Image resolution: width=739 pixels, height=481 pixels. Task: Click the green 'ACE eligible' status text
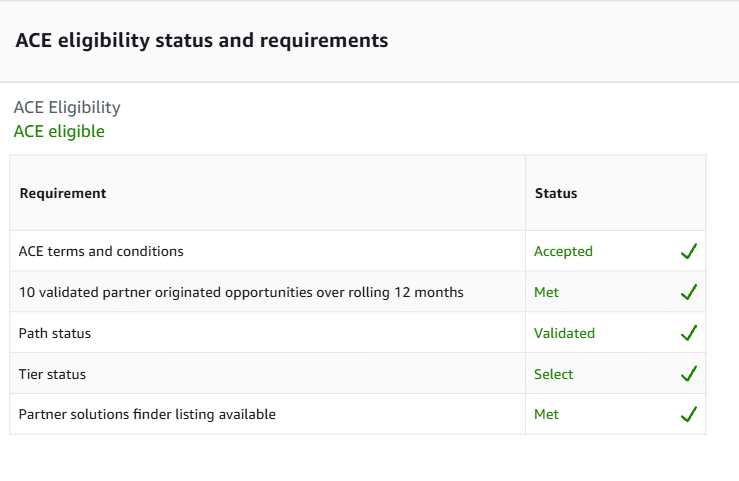(59, 131)
